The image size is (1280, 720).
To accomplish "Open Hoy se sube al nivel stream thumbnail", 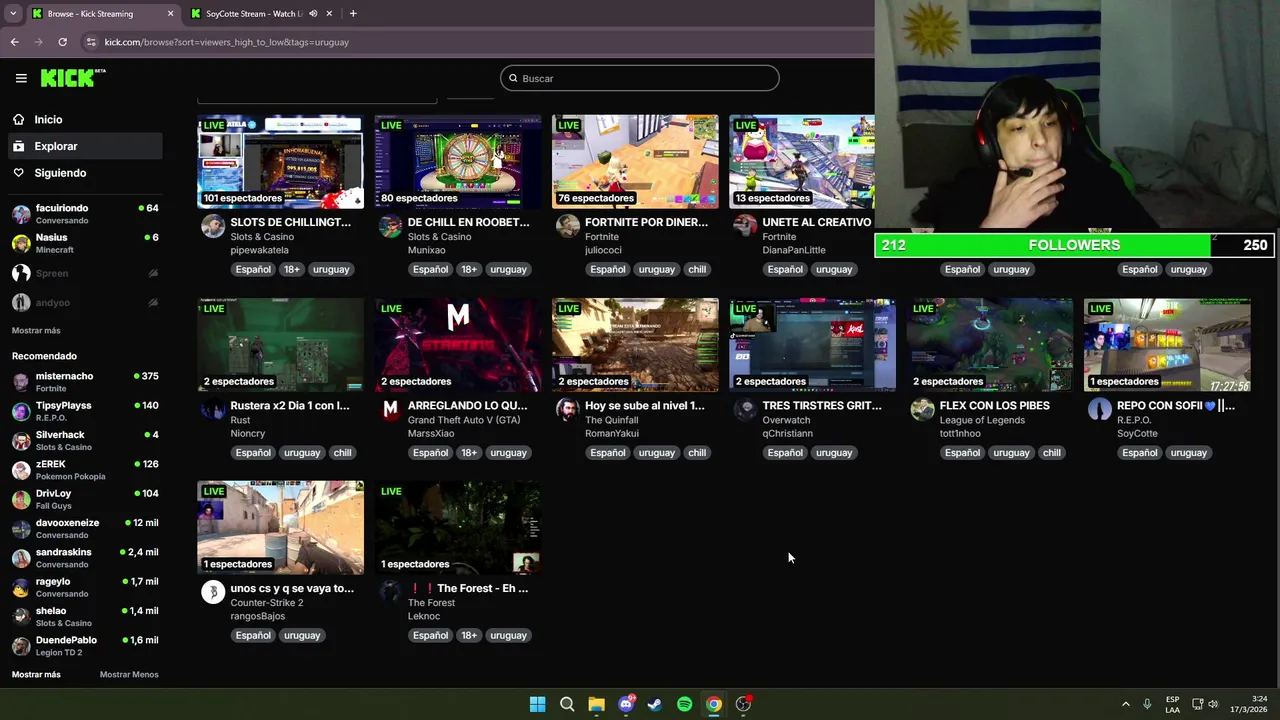I will (635, 344).
